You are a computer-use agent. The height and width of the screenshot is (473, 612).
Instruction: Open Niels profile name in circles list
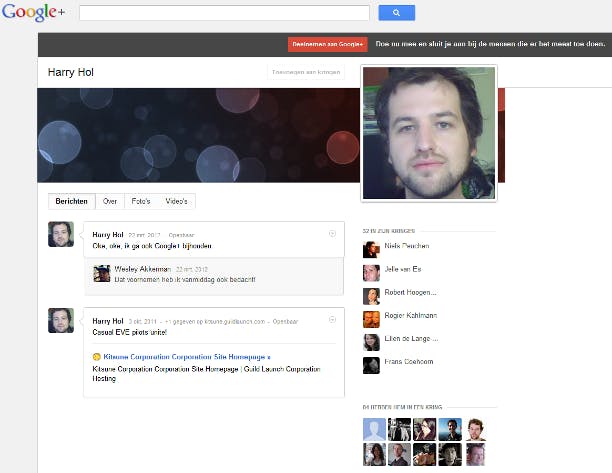[407, 246]
